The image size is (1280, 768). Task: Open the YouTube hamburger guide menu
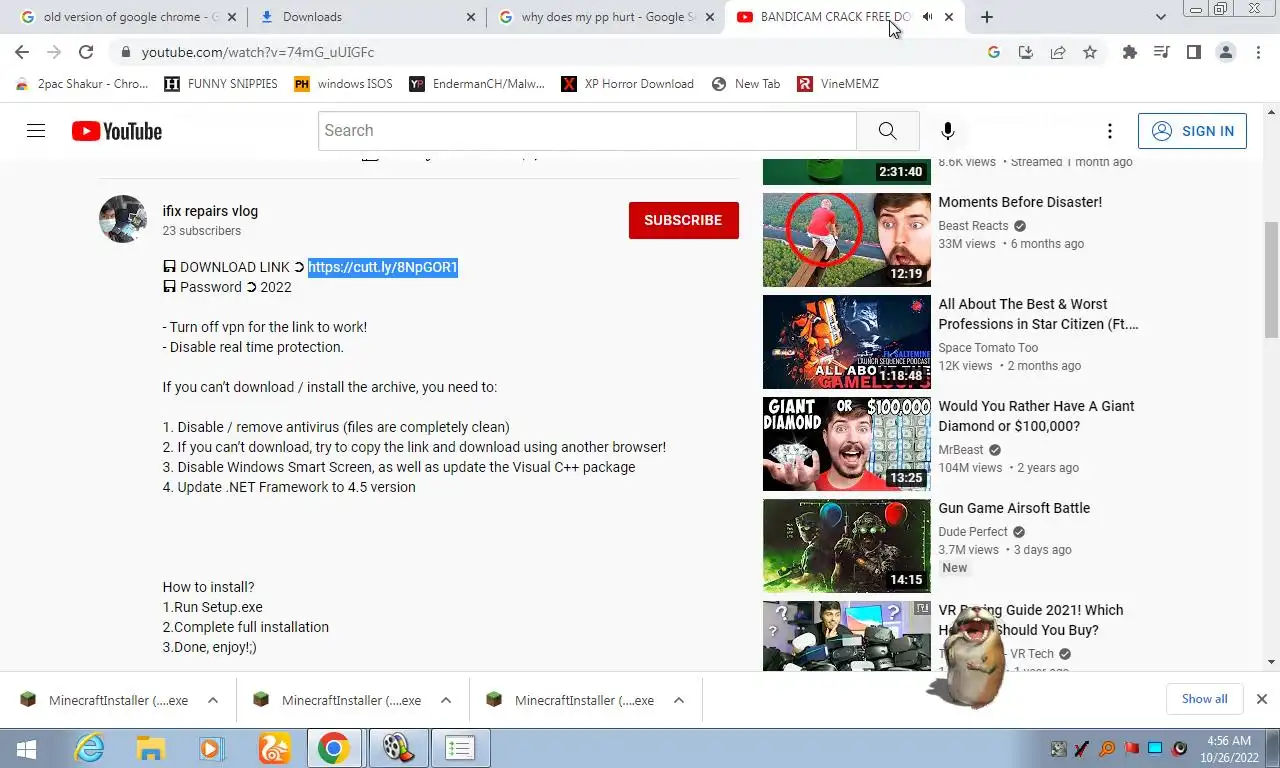36,131
